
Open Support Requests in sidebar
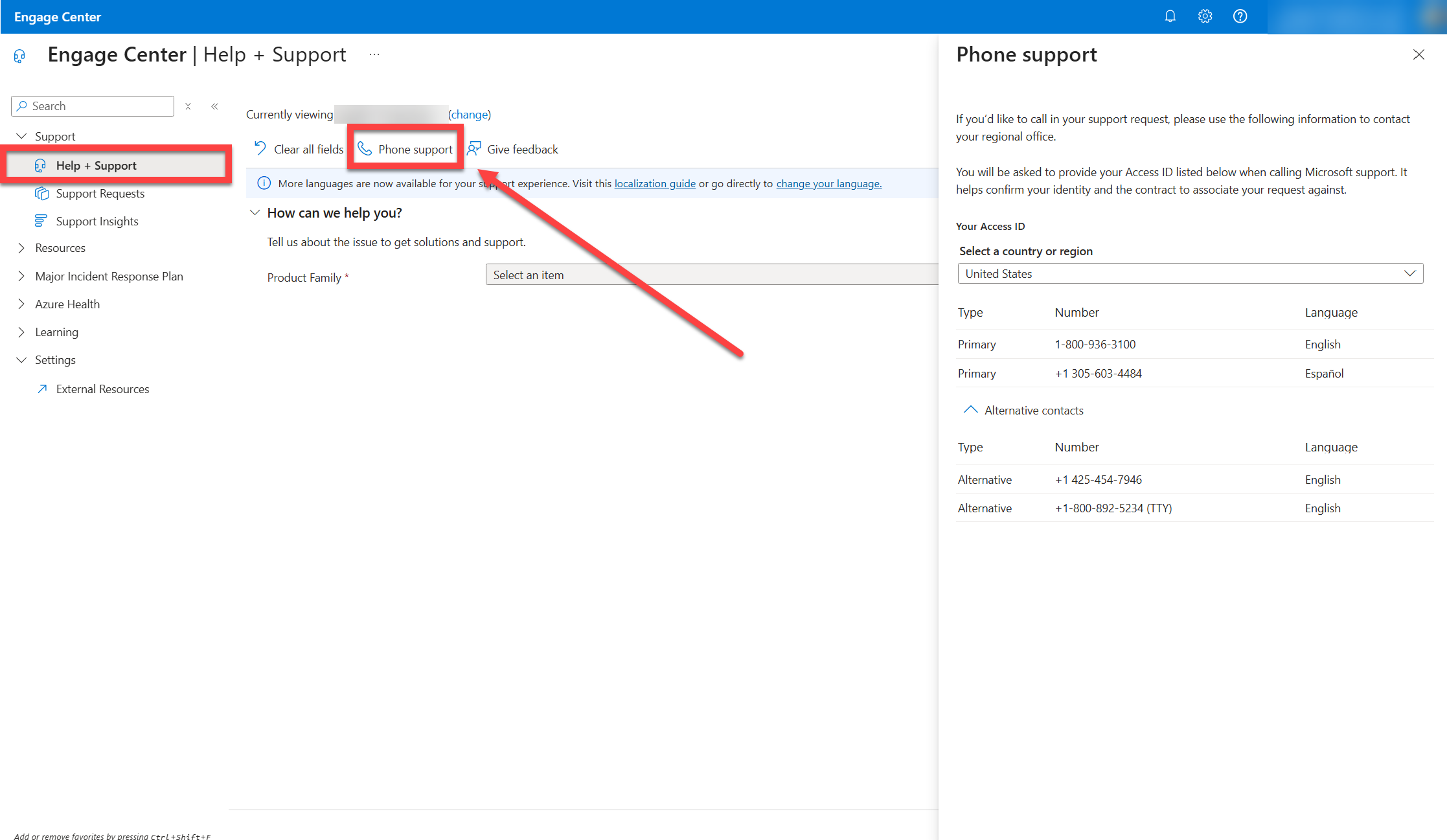(x=100, y=193)
